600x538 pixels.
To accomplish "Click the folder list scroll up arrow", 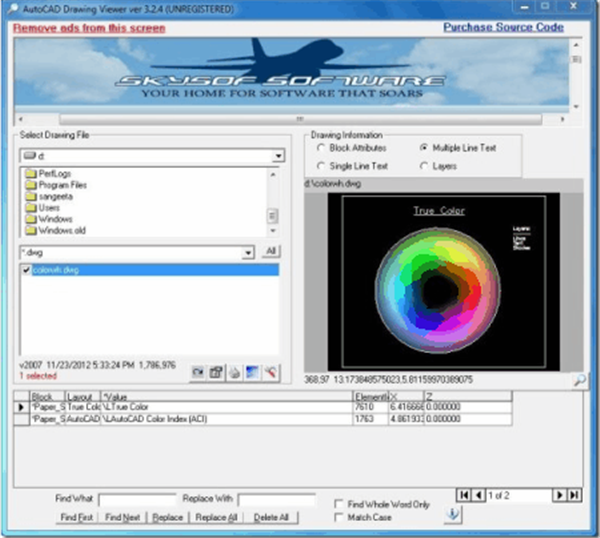I will tap(273, 174).
